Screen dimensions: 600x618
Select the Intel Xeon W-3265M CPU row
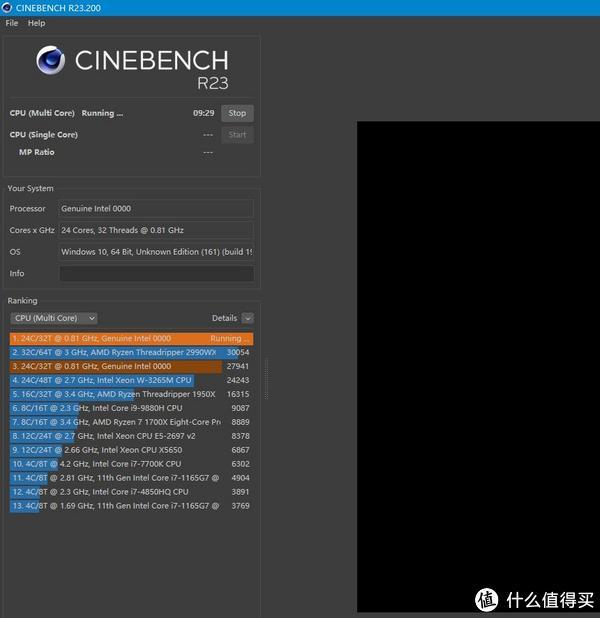[x=132, y=380]
